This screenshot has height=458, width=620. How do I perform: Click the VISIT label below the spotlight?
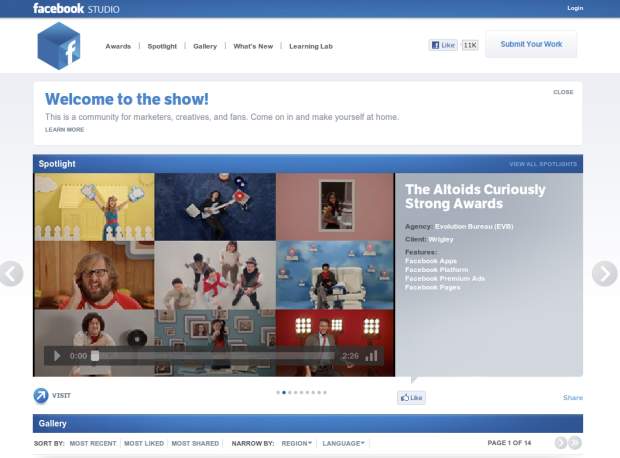tap(61, 396)
